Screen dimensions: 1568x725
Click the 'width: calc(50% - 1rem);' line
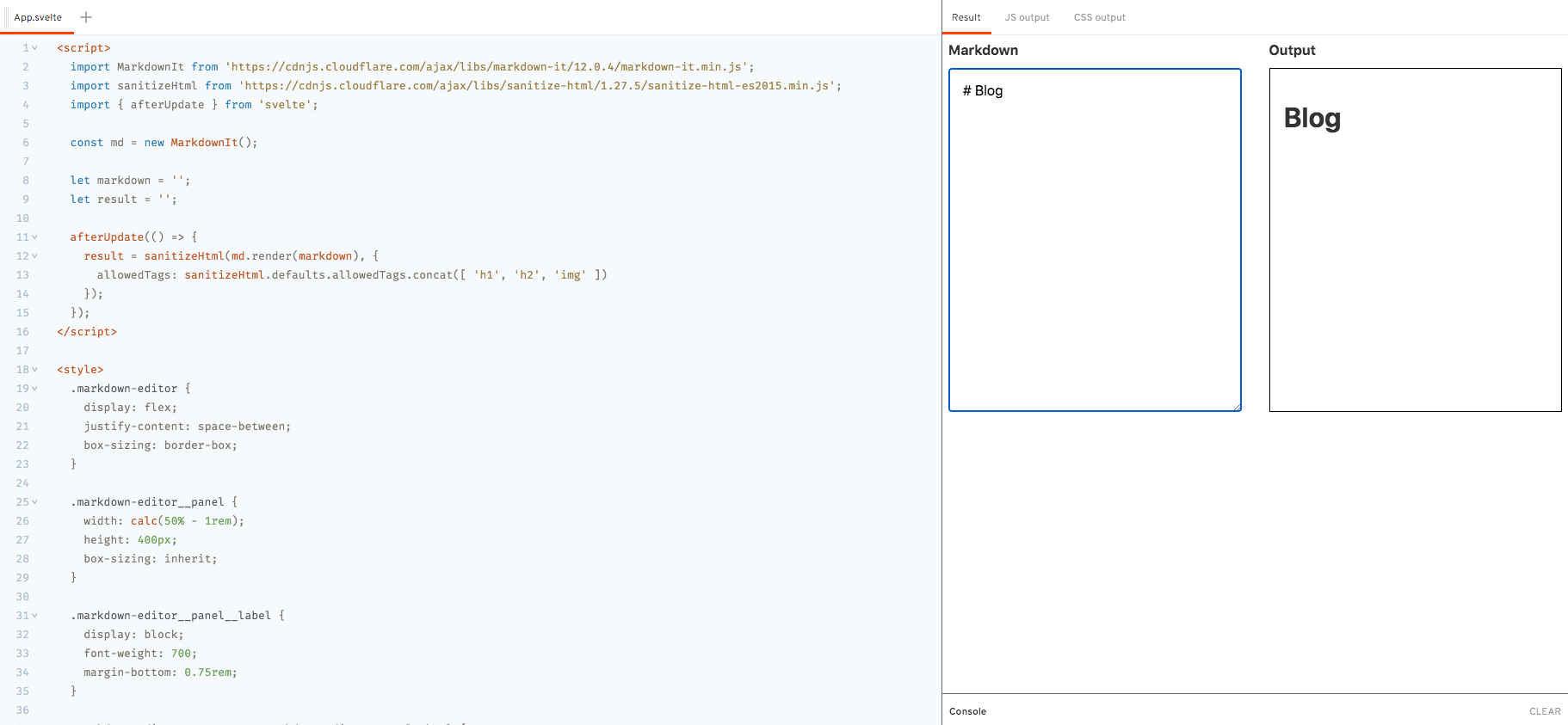tap(164, 521)
